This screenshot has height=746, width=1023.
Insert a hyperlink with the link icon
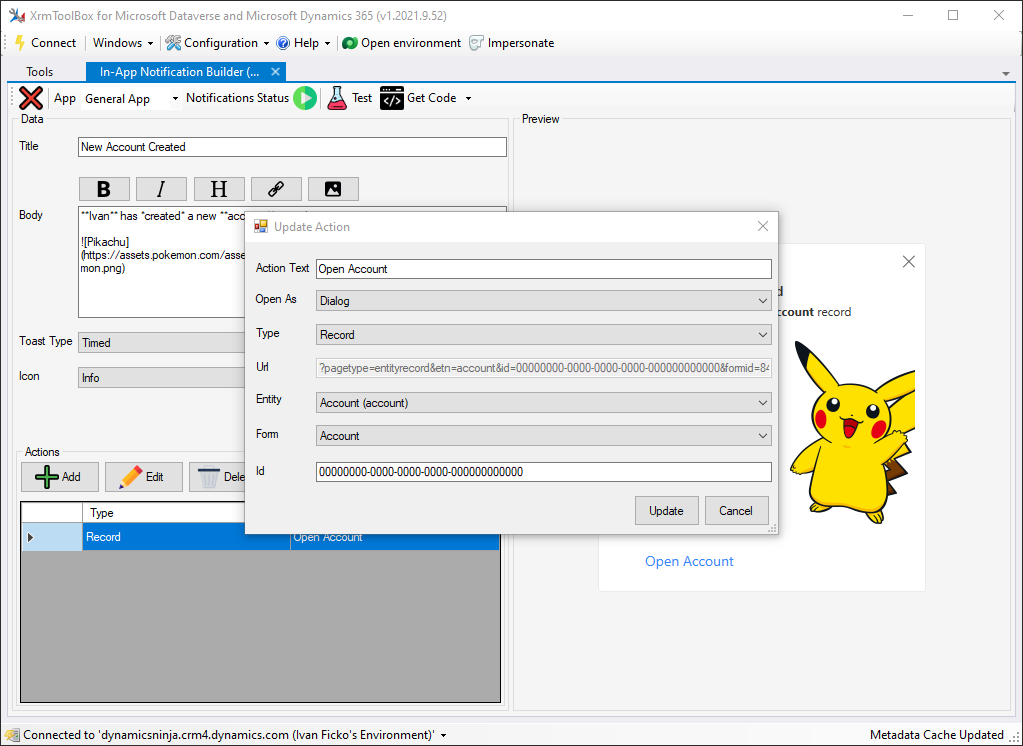coord(276,189)
